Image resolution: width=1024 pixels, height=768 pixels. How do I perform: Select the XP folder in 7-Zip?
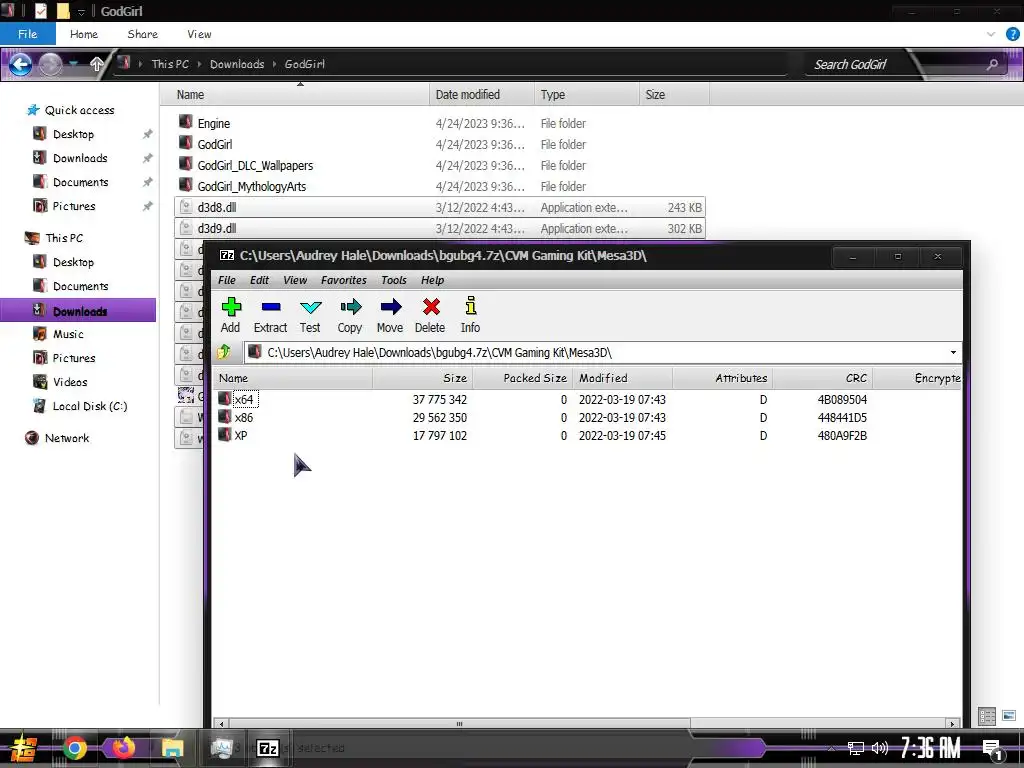241,436
